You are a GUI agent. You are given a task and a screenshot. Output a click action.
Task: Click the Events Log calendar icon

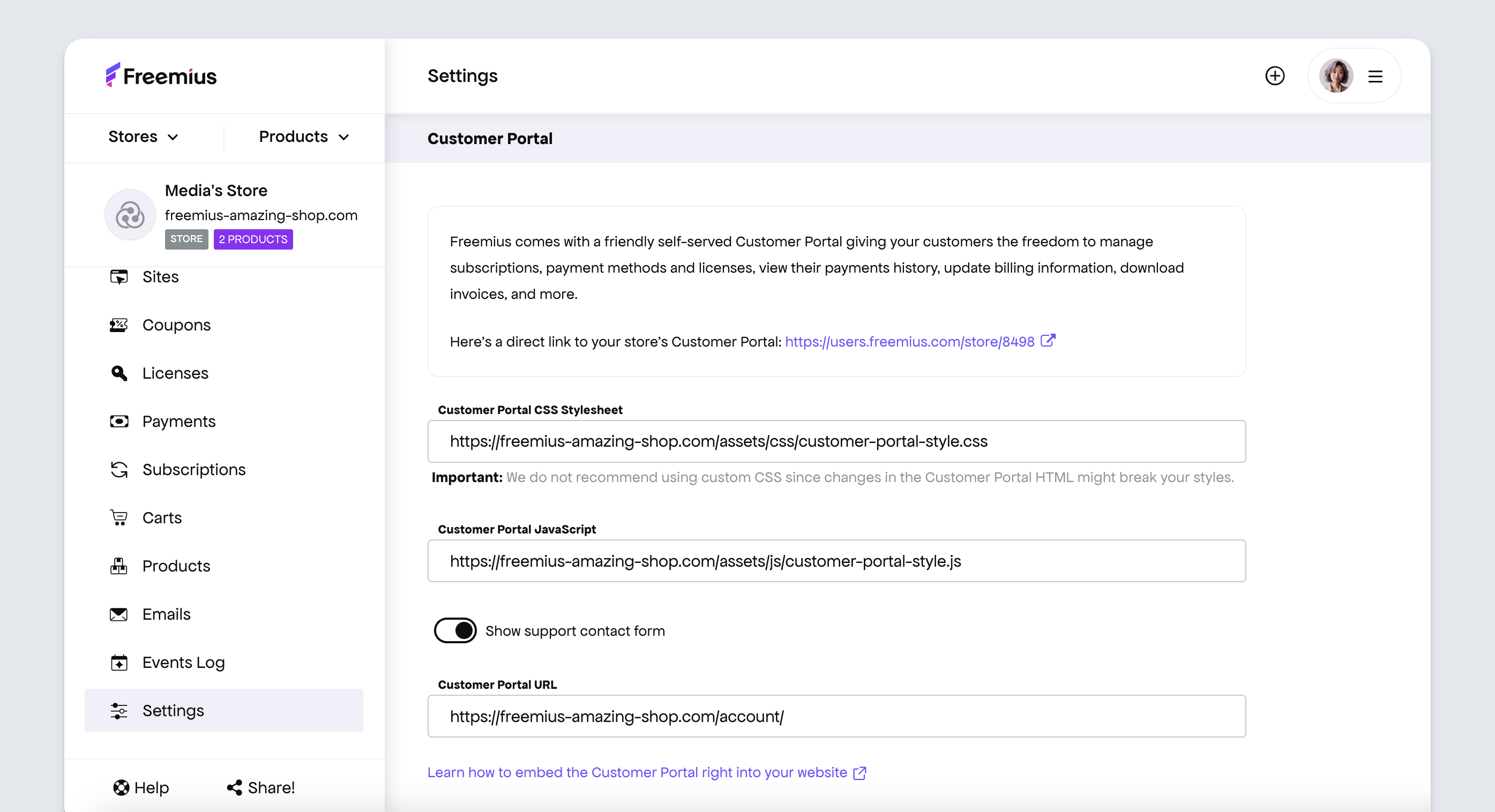pos(119,662)
